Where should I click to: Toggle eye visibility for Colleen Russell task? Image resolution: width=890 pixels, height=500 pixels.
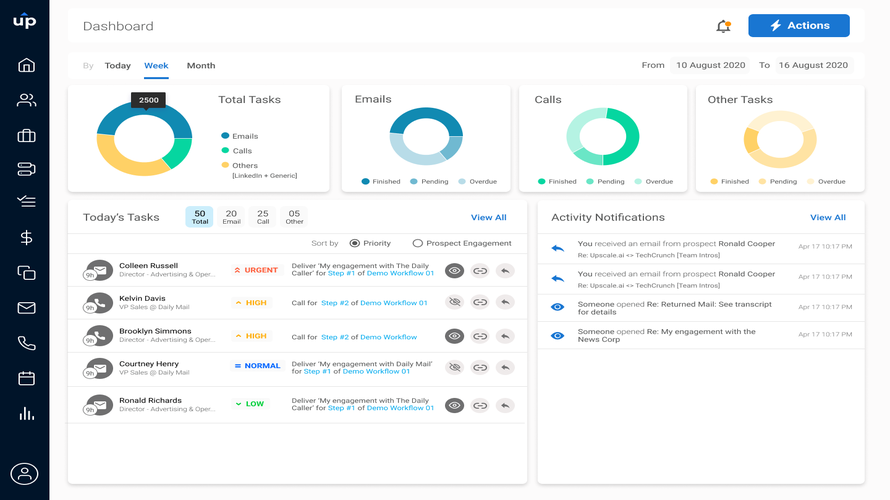point(454,271)
